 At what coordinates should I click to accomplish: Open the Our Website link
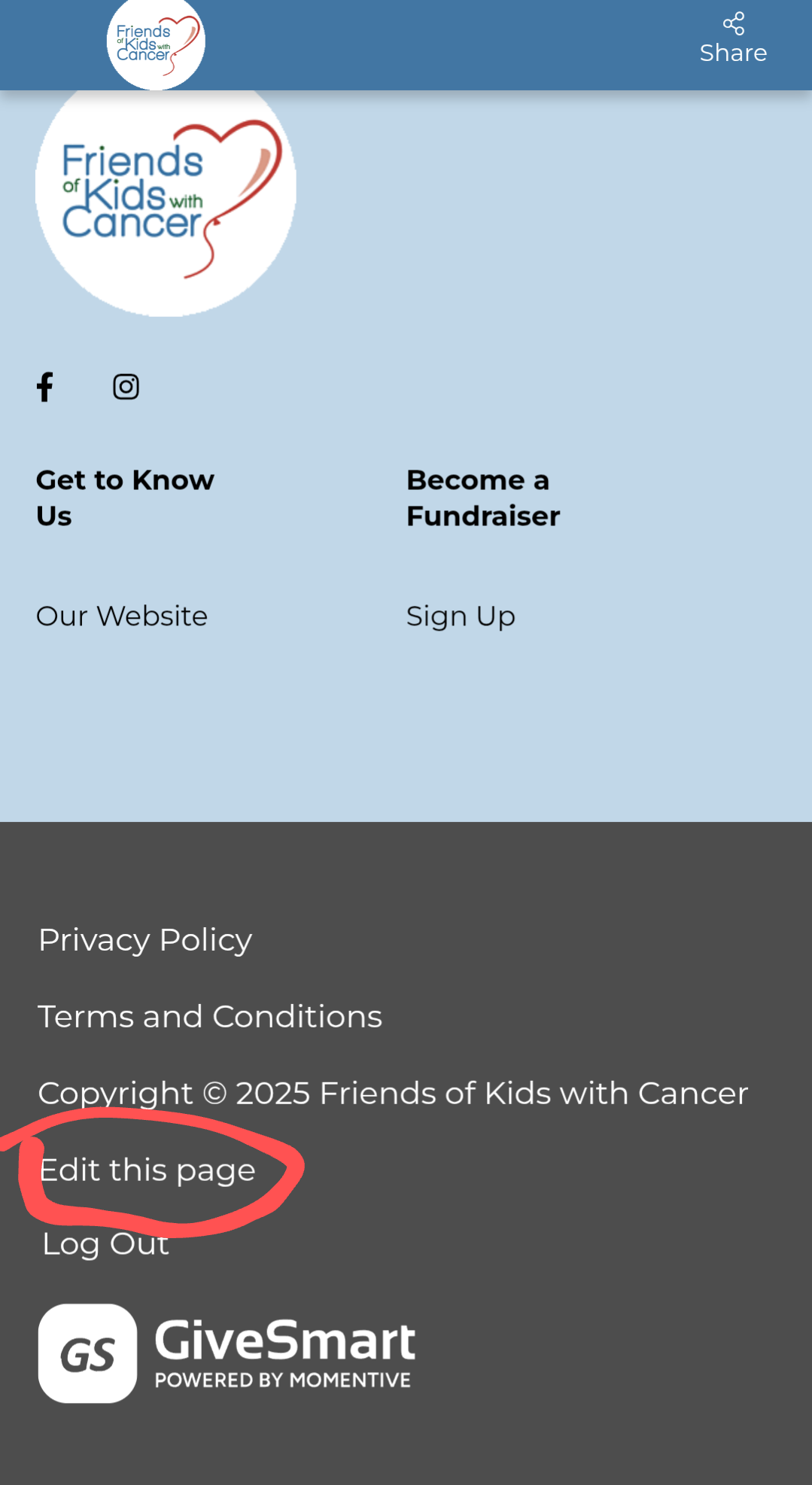[122, 616]
